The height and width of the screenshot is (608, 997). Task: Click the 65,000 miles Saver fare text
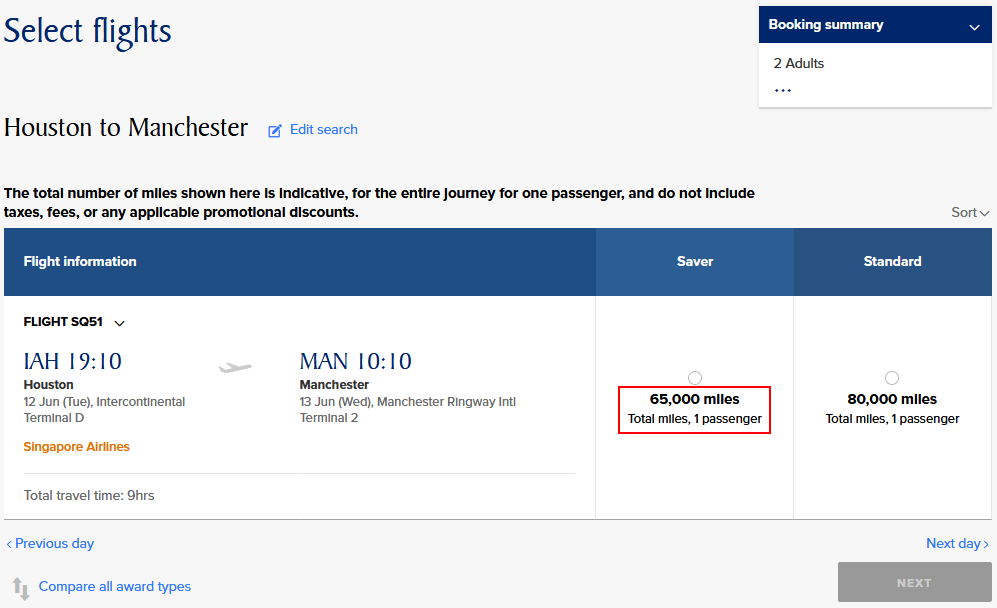point(694,399)
